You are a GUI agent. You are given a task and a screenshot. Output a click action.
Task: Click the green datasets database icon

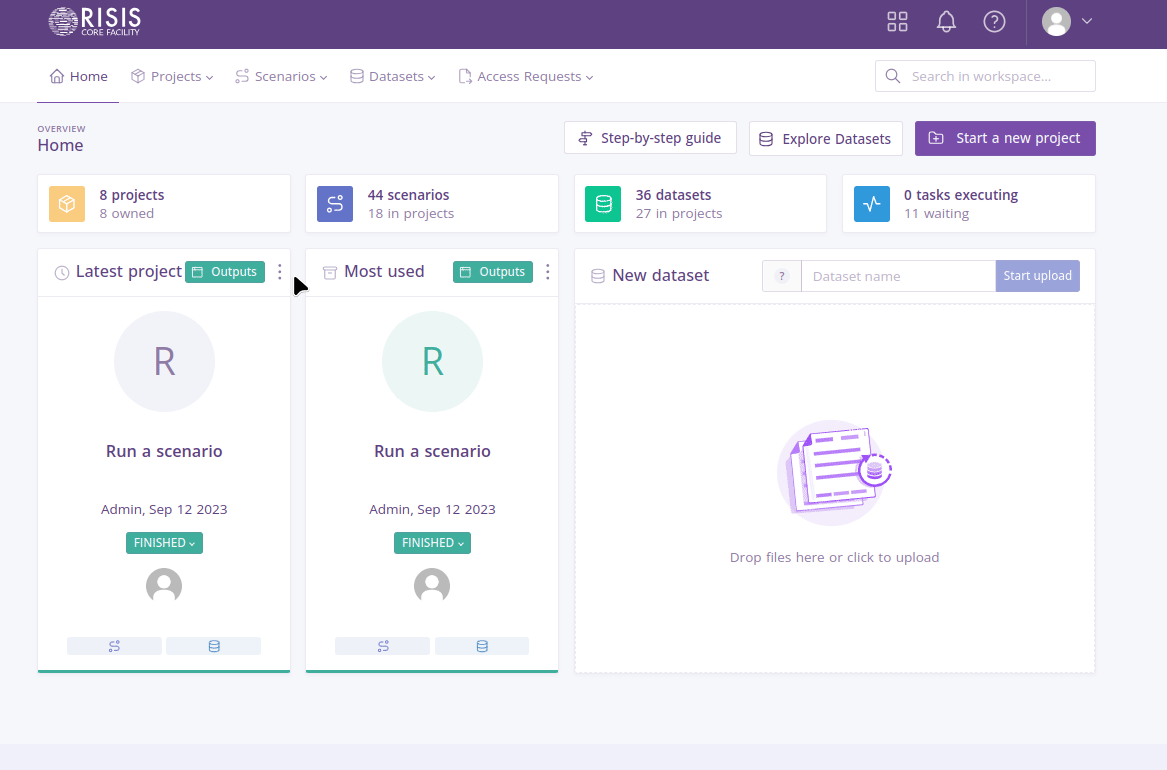coord(603,204)
